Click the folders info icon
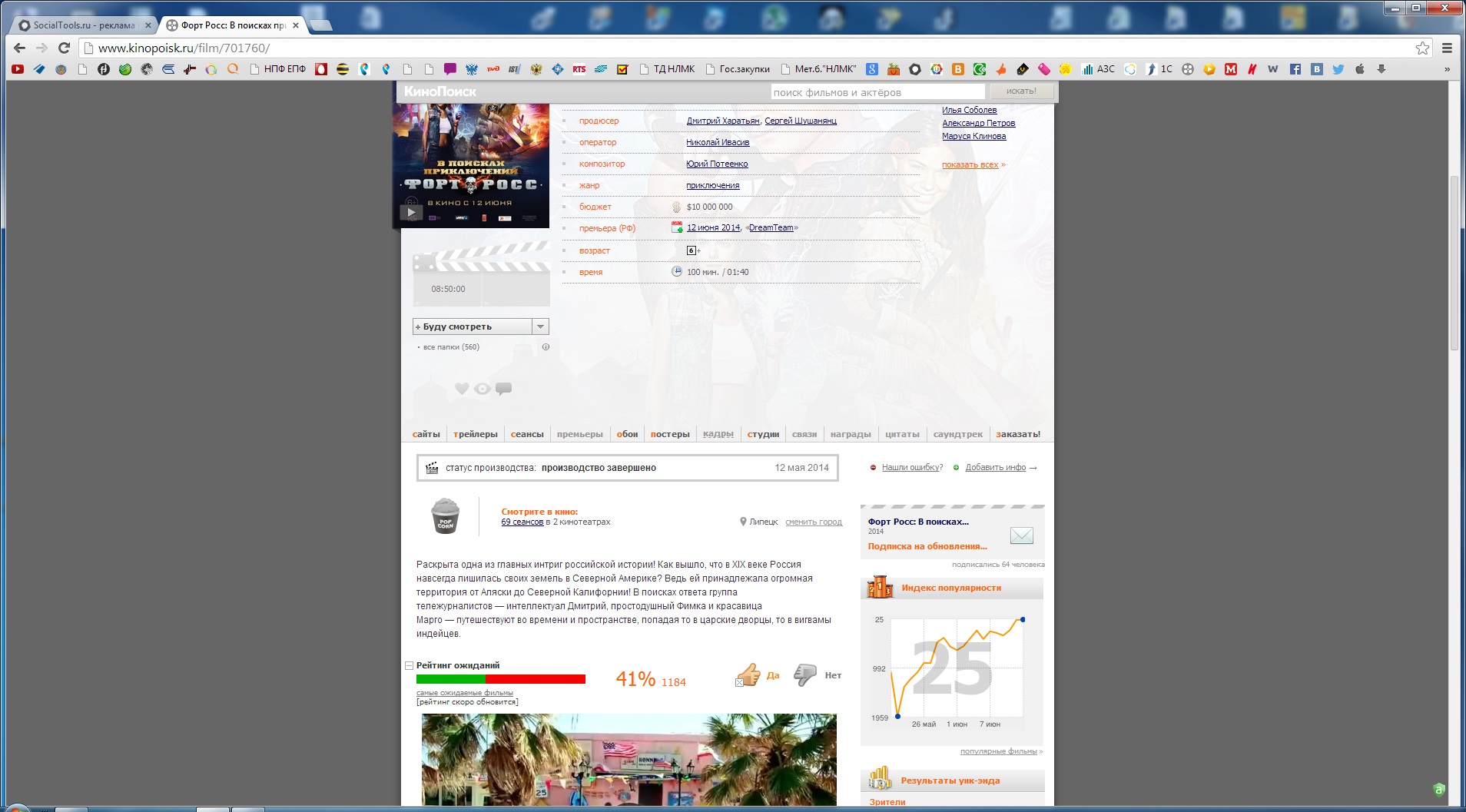This screenshot has width=1466, height=812. (546, 347)
